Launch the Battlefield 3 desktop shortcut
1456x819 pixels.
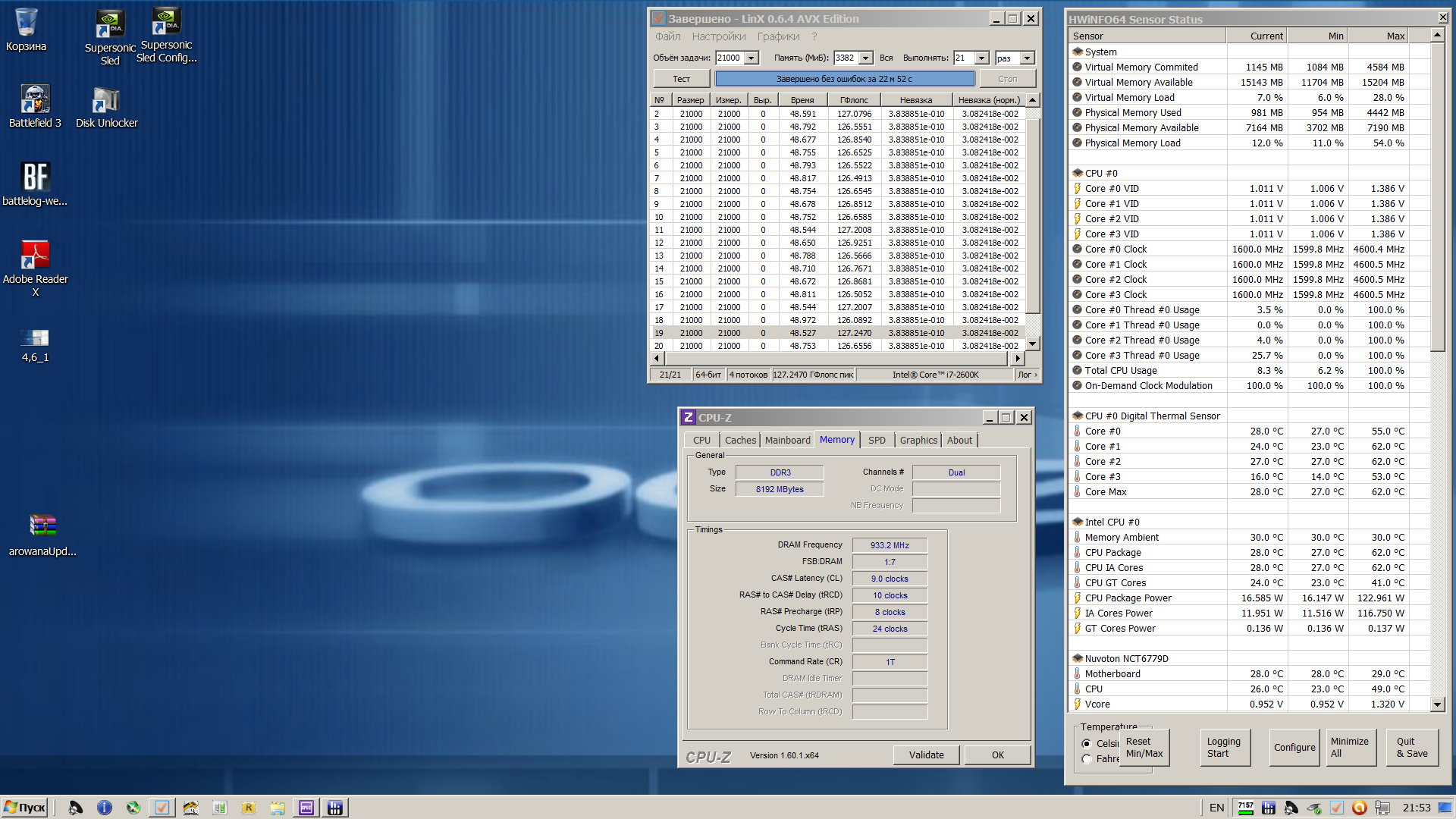[35, 107]
